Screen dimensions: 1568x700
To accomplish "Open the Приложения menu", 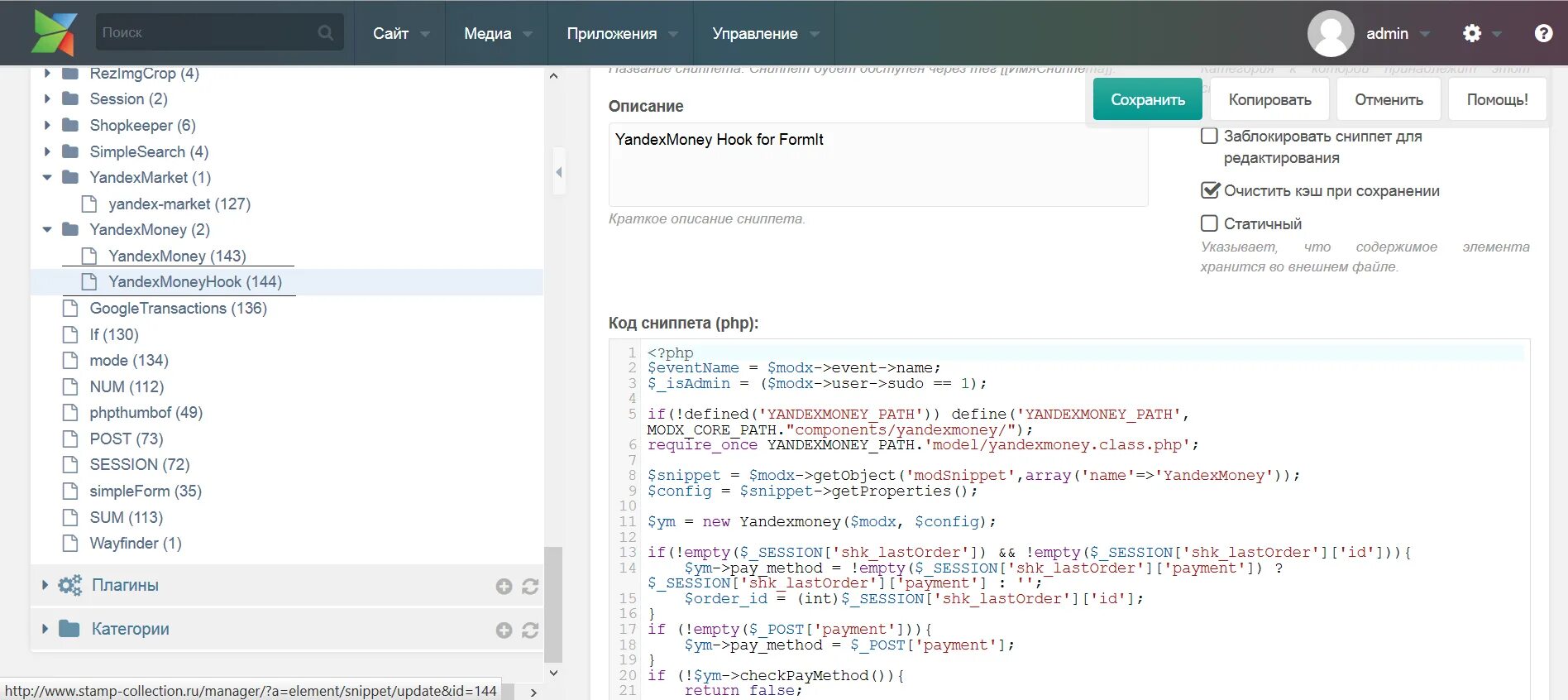I will (x=621, y=33).
